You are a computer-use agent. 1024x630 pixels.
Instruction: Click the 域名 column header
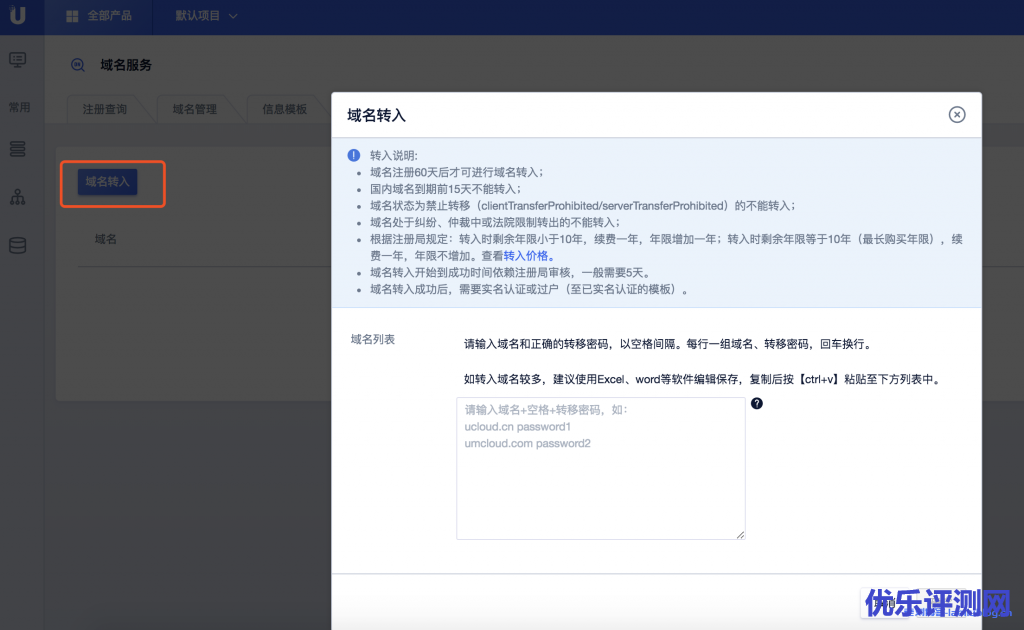click(106, 240)
